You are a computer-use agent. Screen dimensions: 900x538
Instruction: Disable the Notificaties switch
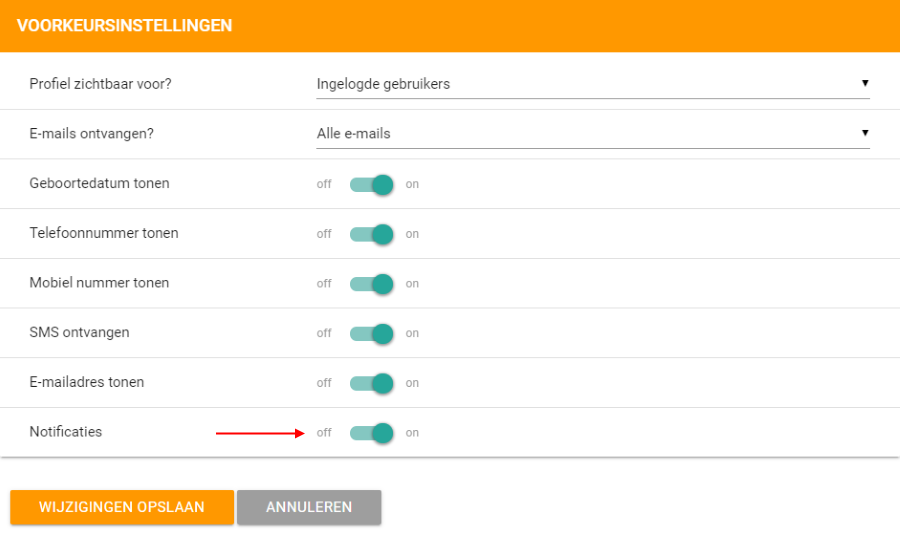coord(372,433)
